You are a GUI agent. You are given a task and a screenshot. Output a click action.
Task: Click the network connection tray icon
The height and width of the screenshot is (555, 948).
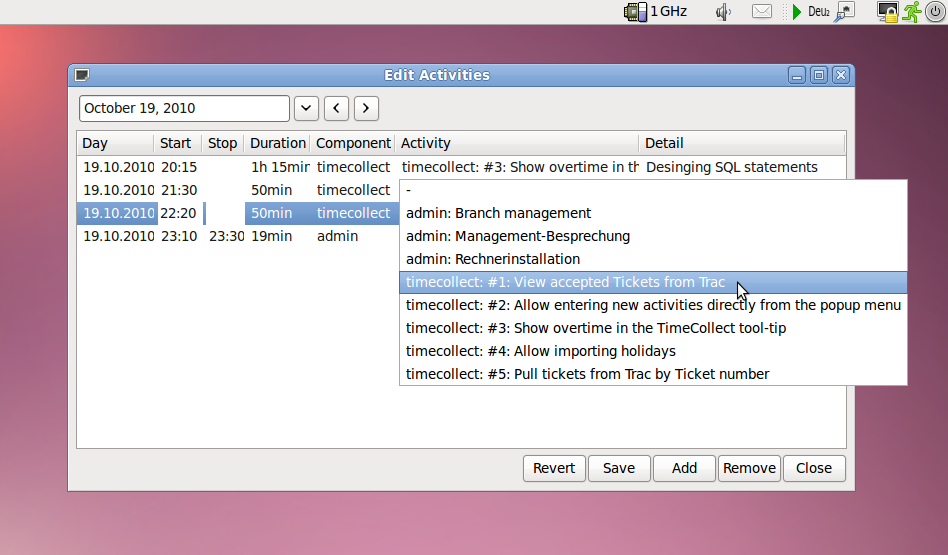tap(845, 12)
